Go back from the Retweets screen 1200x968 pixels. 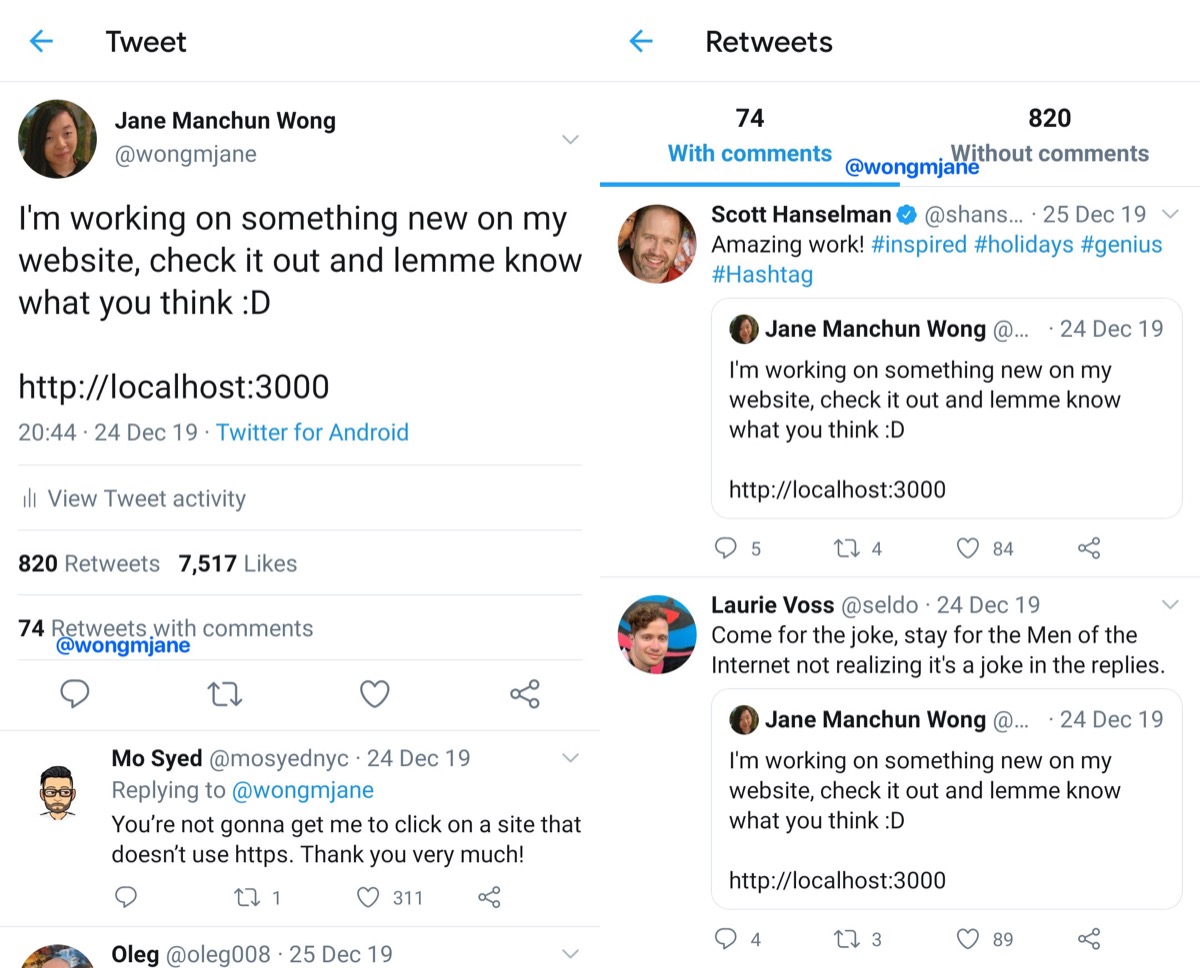click(x=640, y=41)
